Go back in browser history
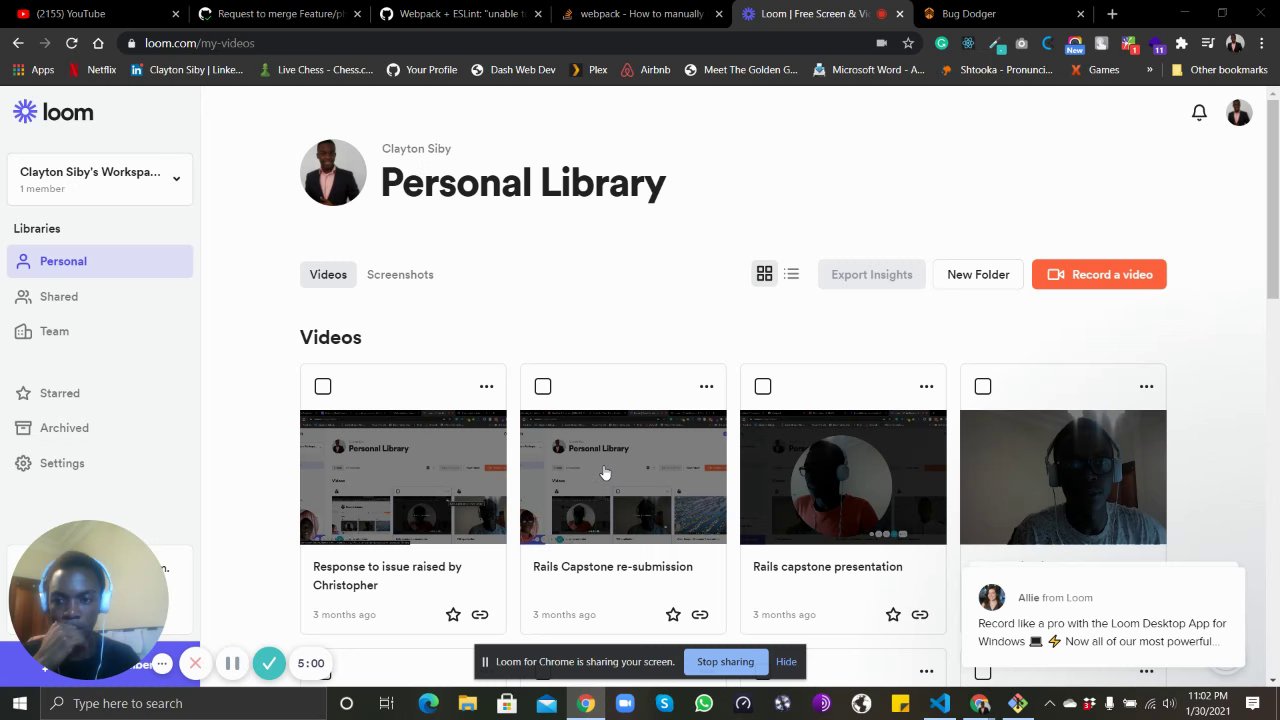The height and width of the screenshot is (720, 1280). point(18,43)
